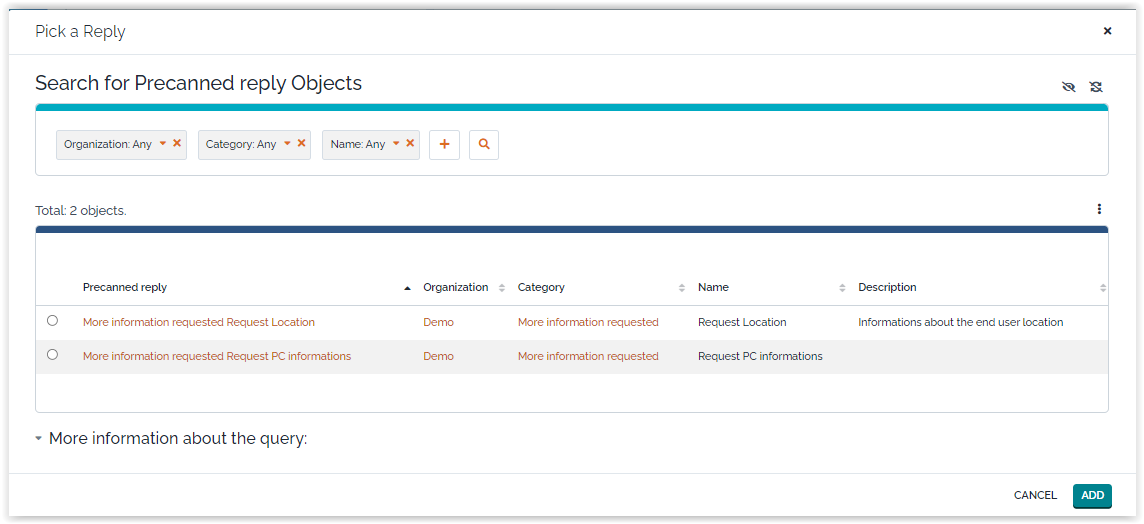
Task: Click the CANCEL button
Action: [x=1035, y=496]
